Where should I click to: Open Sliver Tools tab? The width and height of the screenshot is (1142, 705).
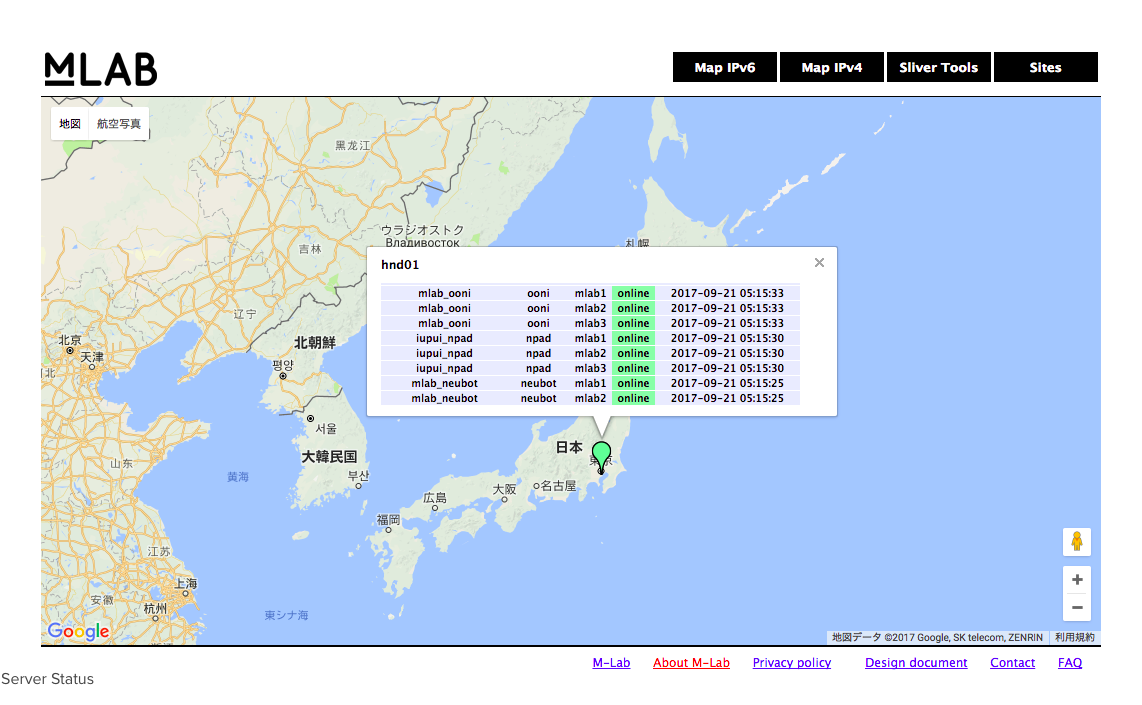click(x=938, y=67)
